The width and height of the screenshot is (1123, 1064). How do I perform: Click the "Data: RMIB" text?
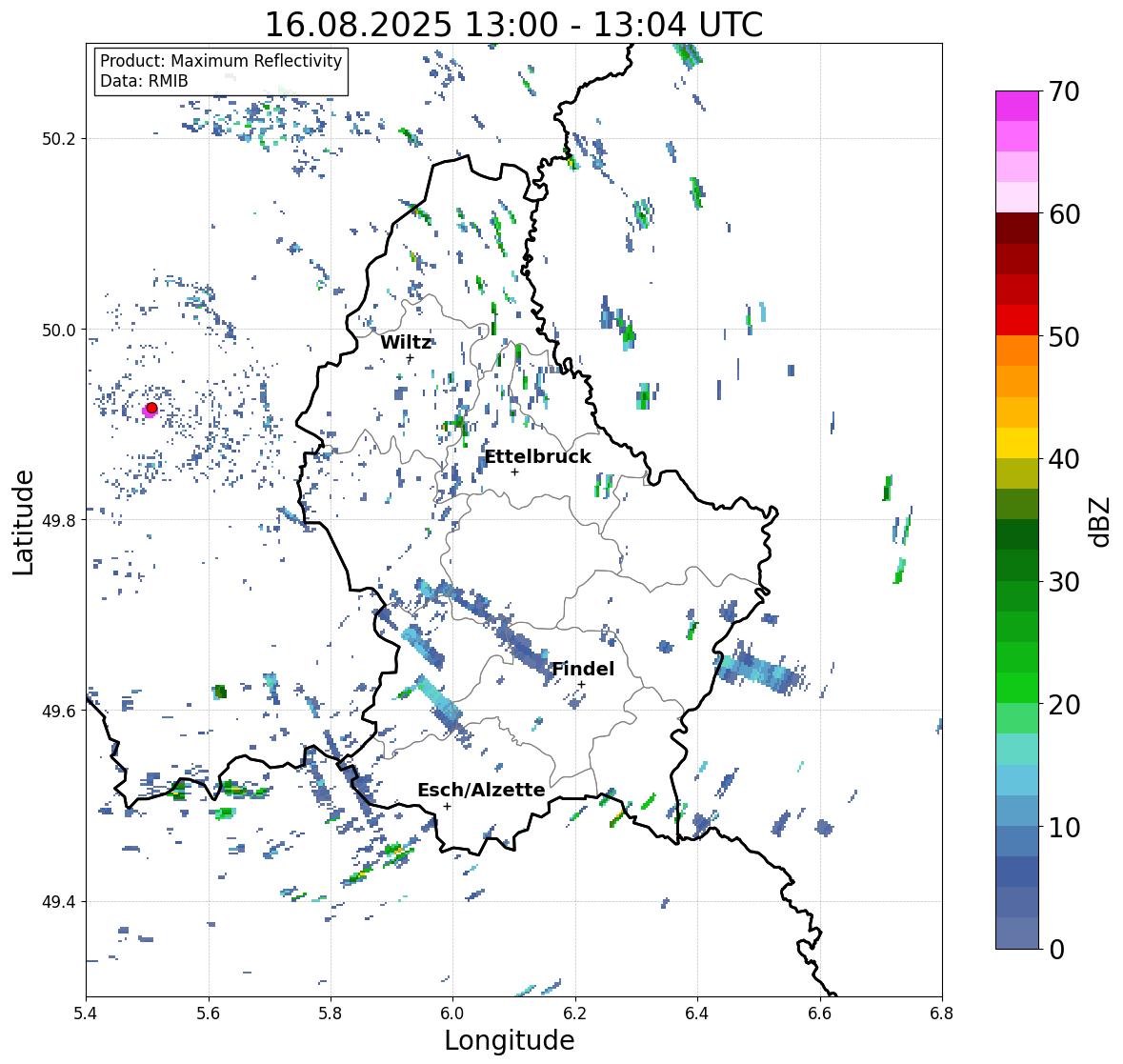pos(144,81)
